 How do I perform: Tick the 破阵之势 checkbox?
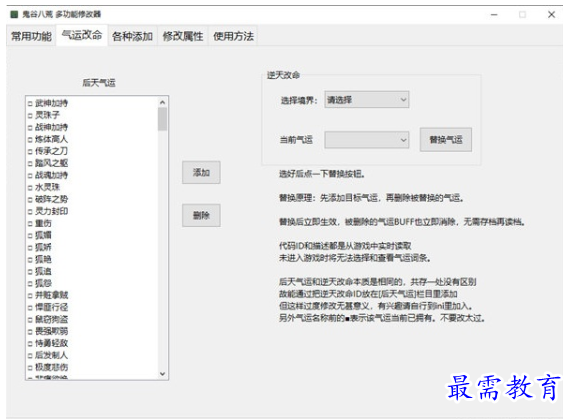point(30,200)
